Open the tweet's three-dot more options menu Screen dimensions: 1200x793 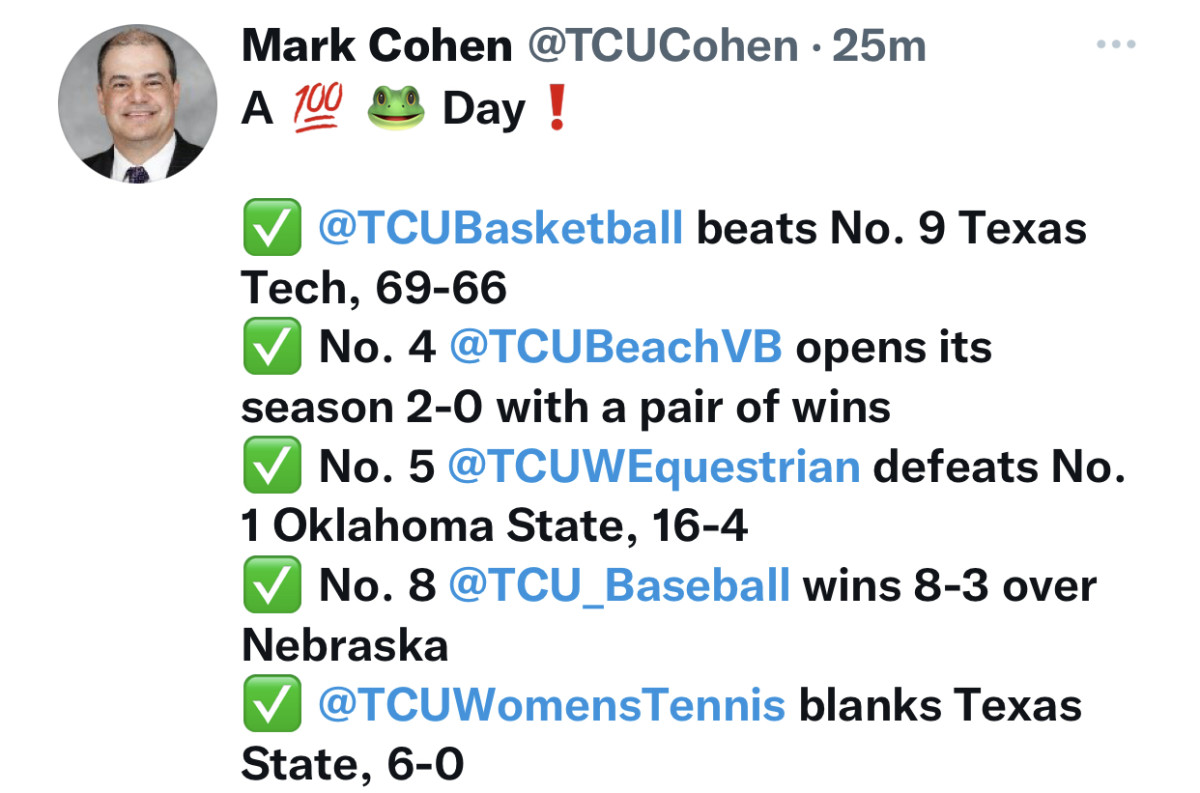(1116, 45)
